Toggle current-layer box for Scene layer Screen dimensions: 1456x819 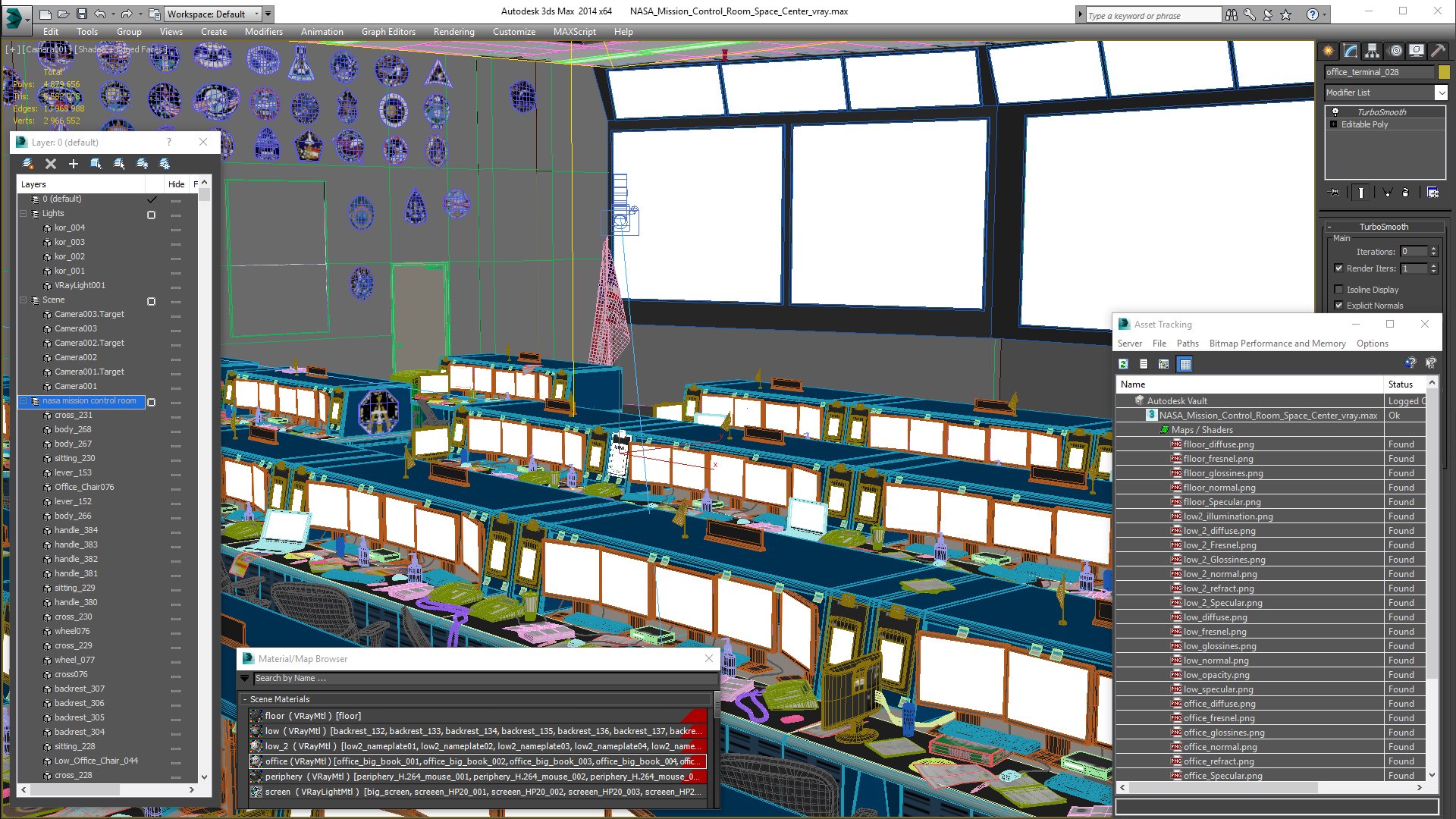click(151, 301)
